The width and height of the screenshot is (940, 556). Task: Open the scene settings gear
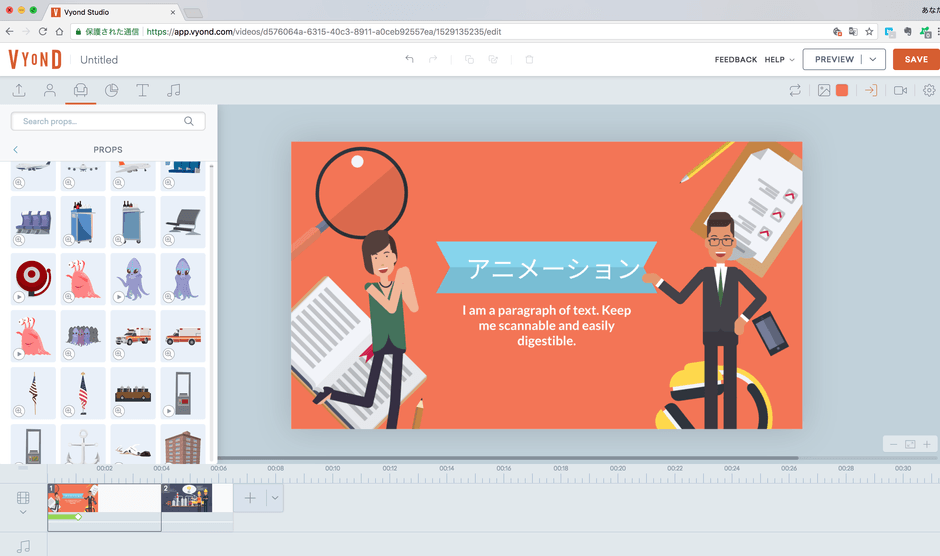(929, 91)
